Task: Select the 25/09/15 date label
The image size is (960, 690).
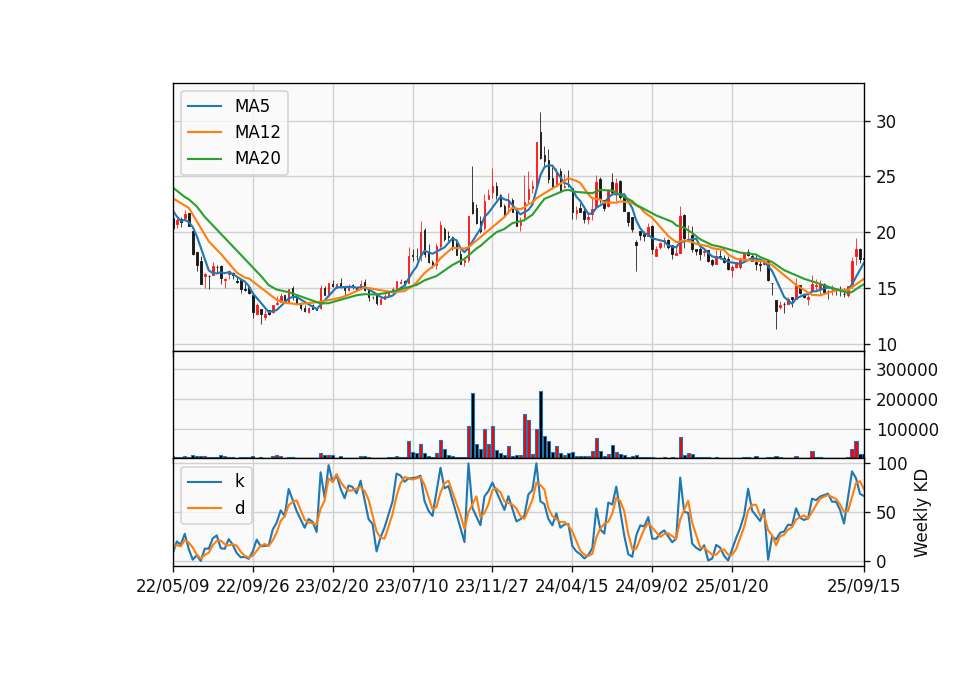Action: click(864, 586)
